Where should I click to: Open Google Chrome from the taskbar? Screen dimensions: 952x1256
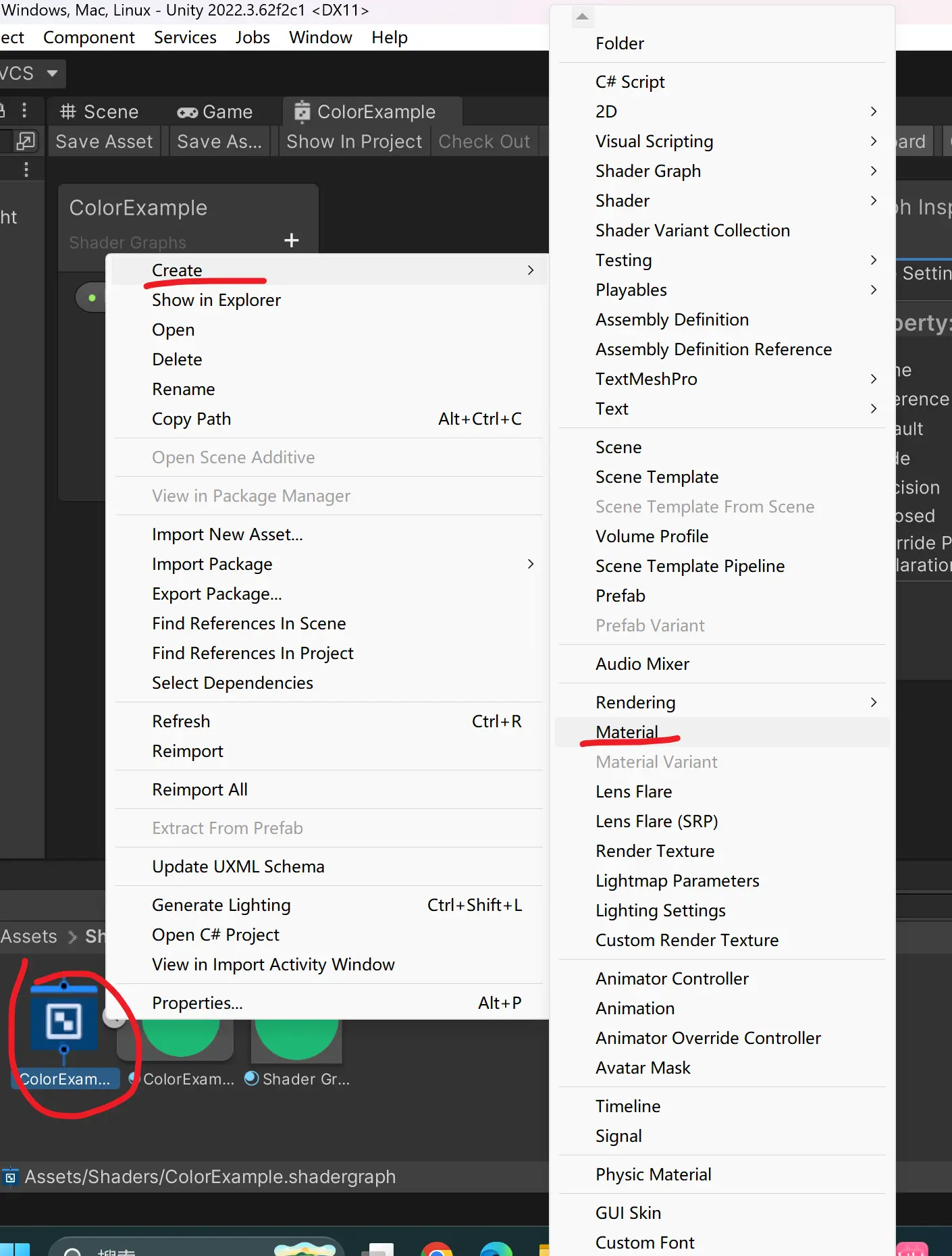pyautogui.click(x=437, y=1249)
